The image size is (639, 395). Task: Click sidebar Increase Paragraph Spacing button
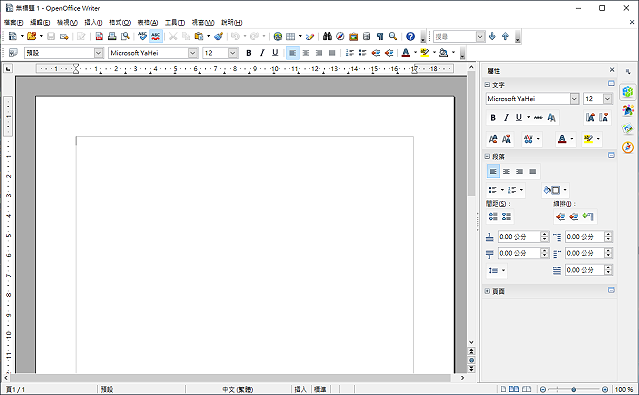(x=493, y=216)
